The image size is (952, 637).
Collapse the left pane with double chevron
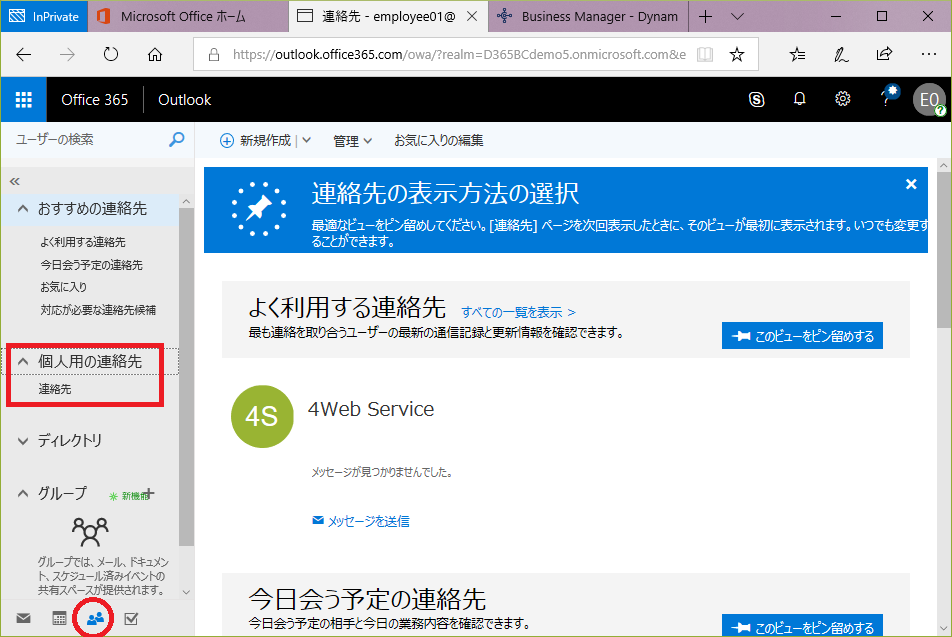point(15,181)
